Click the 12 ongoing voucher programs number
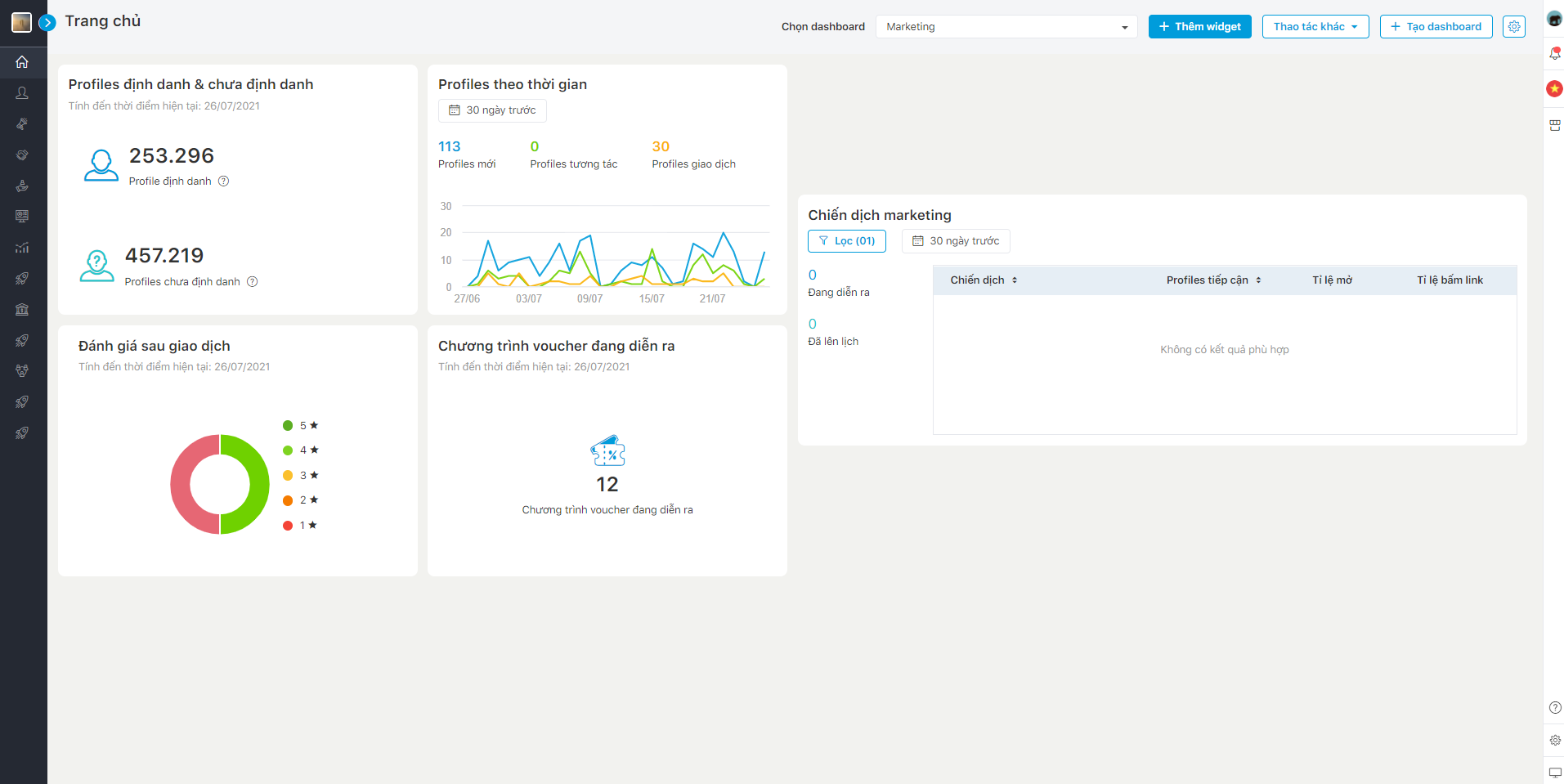 point(607,485)
